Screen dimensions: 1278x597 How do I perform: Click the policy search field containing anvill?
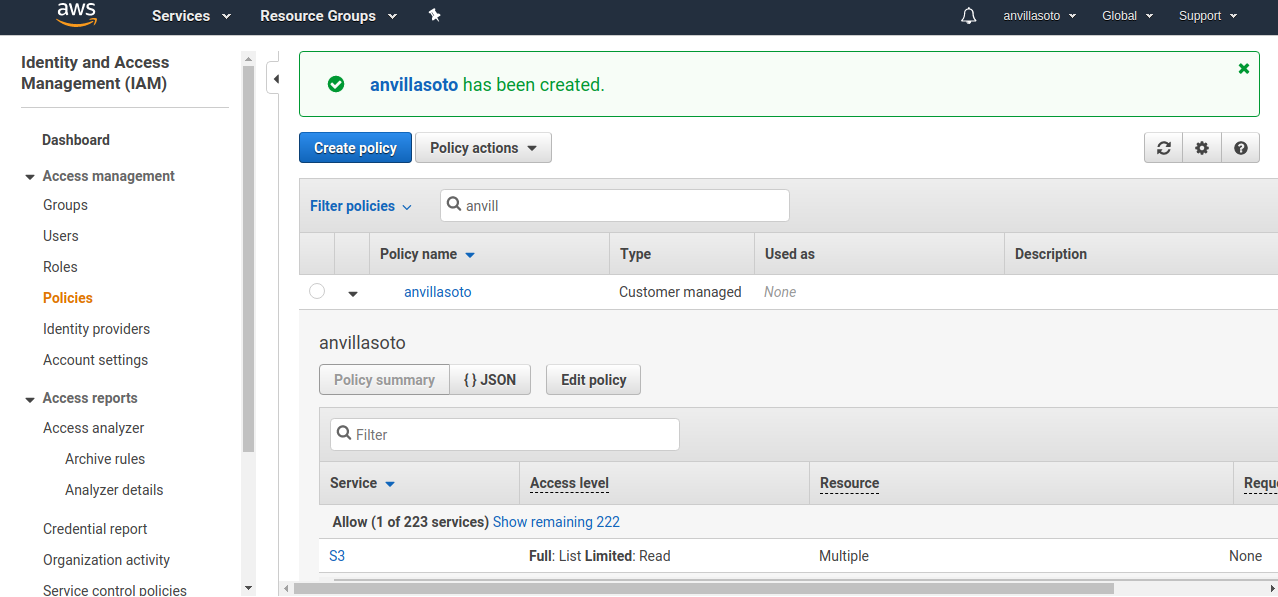click(x=615, y=206)
